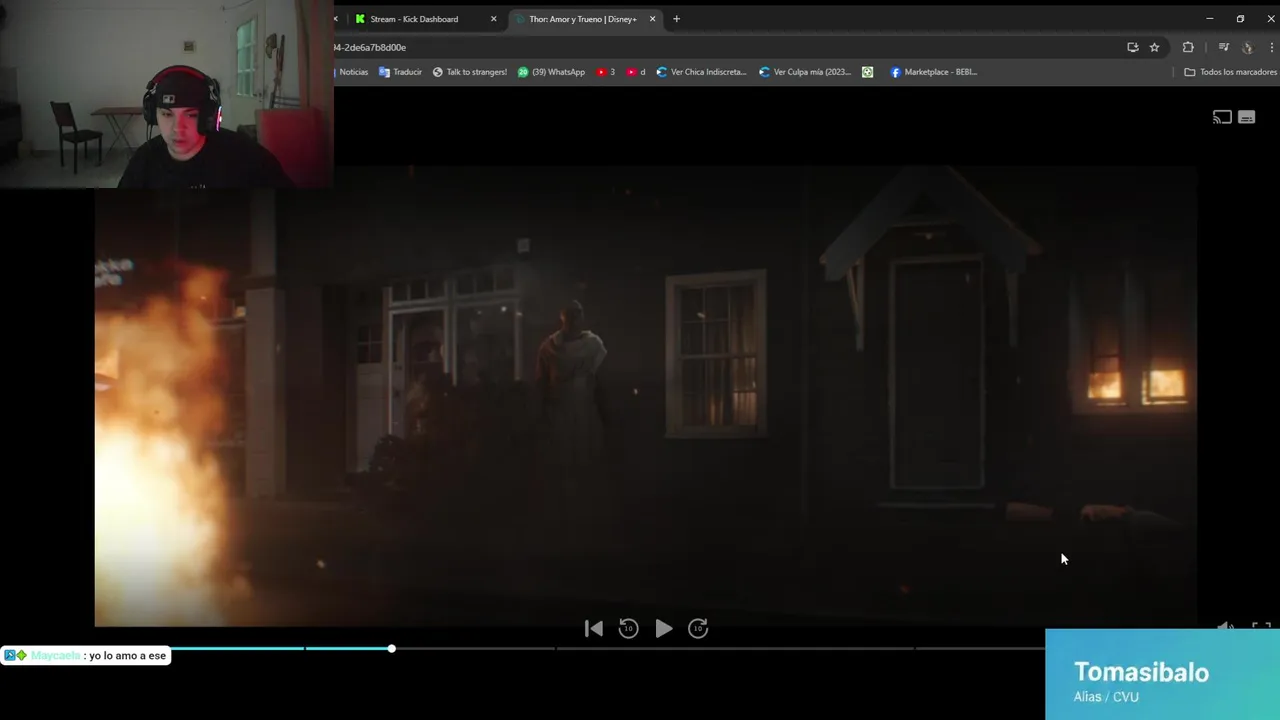Expand Todos los marcadores folder
This screenshot has width=1280, height=720.
1230,72
